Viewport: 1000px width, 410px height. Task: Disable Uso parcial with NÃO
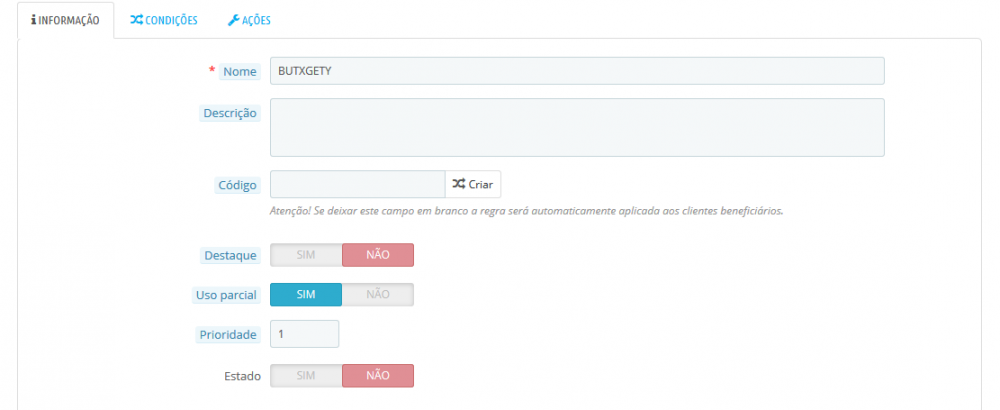[x=377, y=295]
